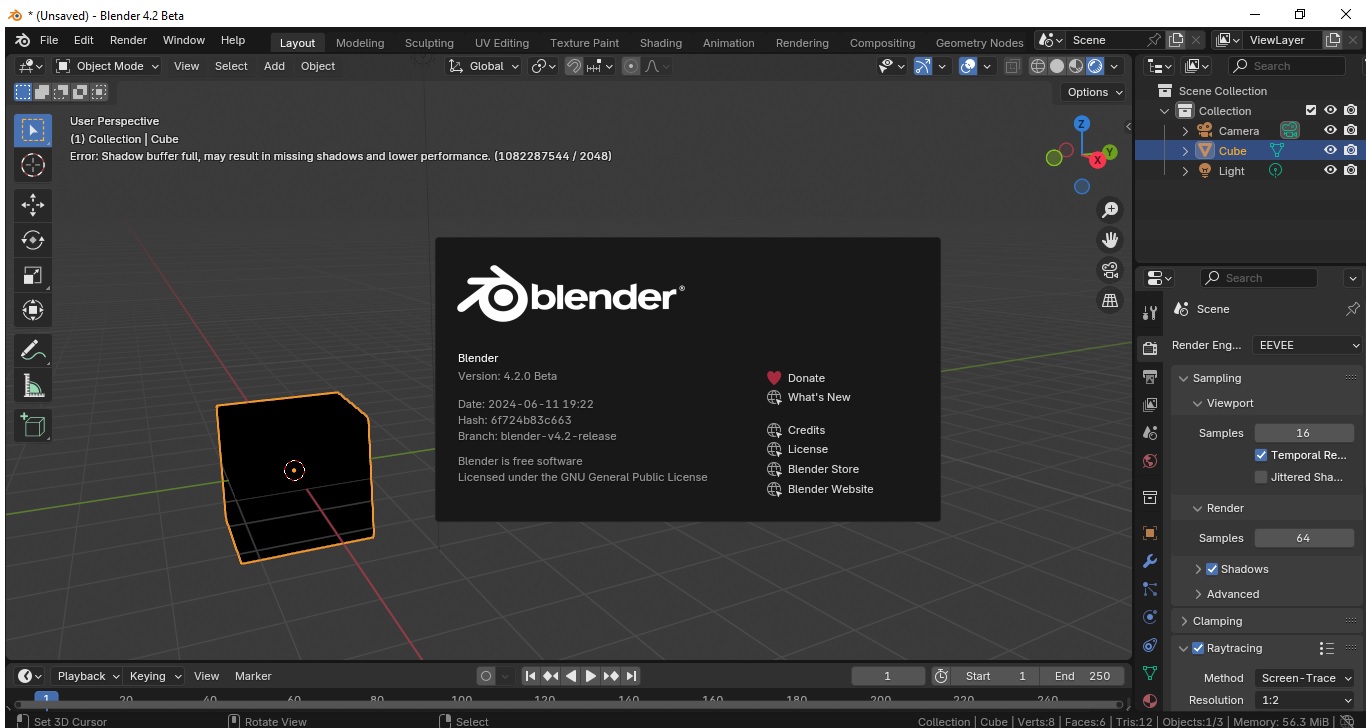
Task: Expand the Cube in outliner
Action: [x=1185, y=151]
